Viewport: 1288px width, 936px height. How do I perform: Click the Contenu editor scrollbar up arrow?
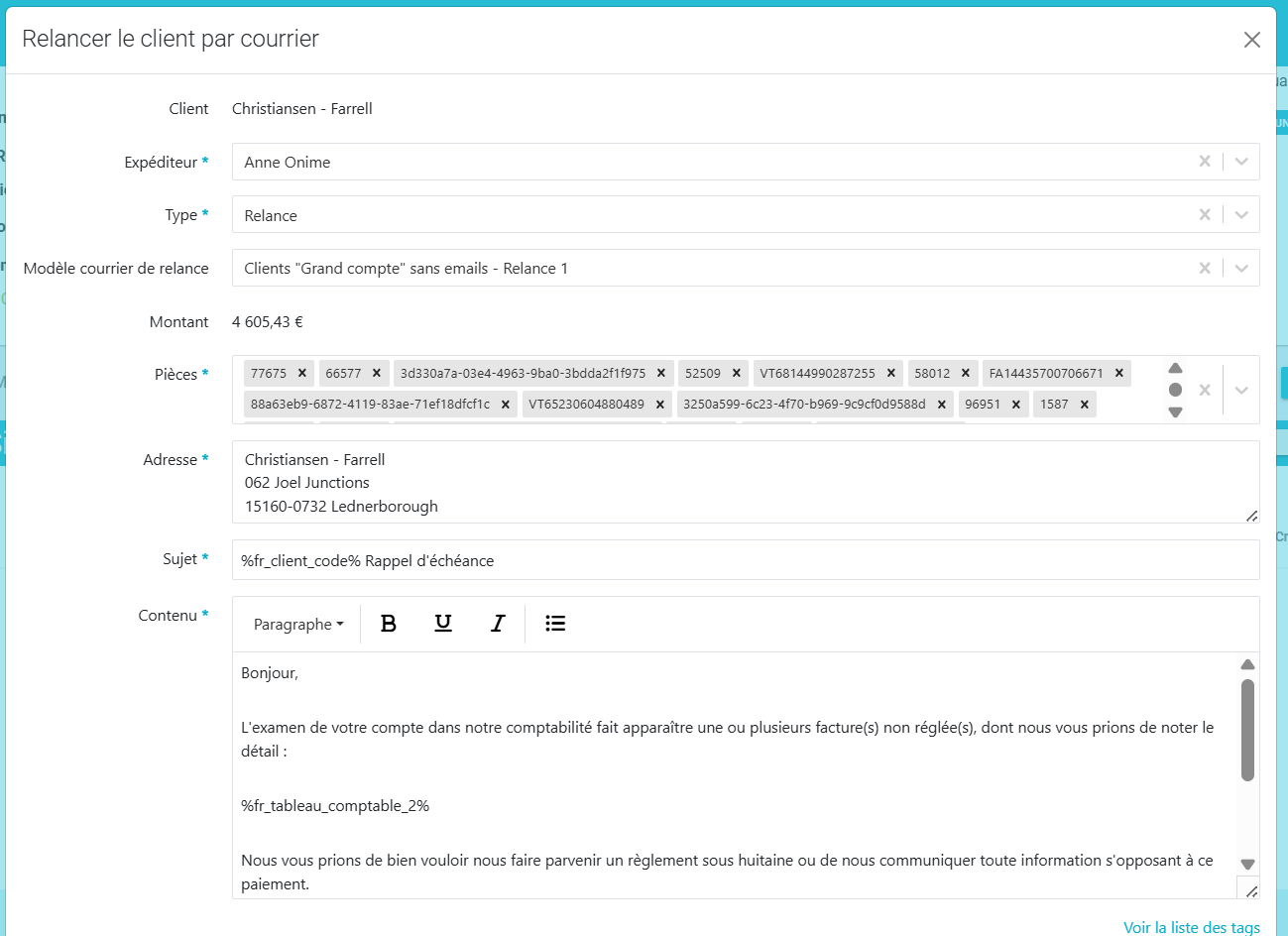(x=1247, y=664)
